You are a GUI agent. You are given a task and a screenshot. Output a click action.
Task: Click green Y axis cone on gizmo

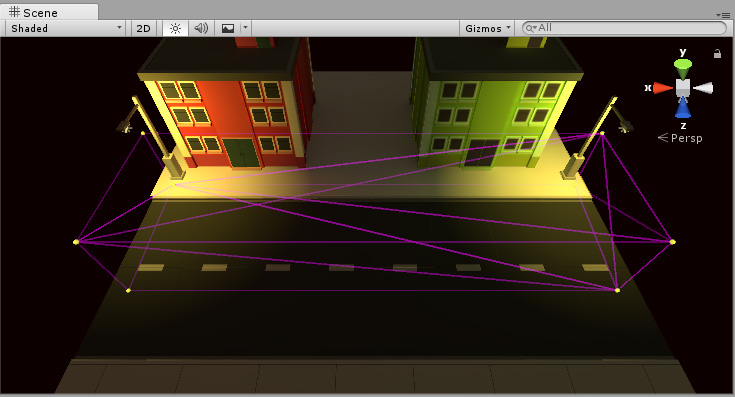point(683,69)
